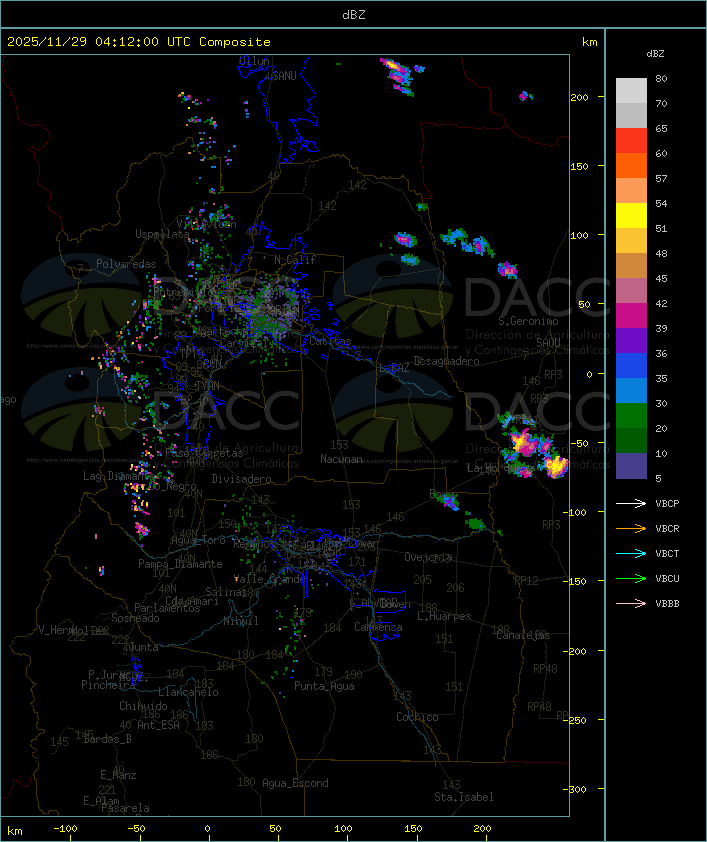Image resolution: width=707 pixels, height=842 pixels.
Task: Click the white VBCP arrow icon
Action: pos(631,503)
